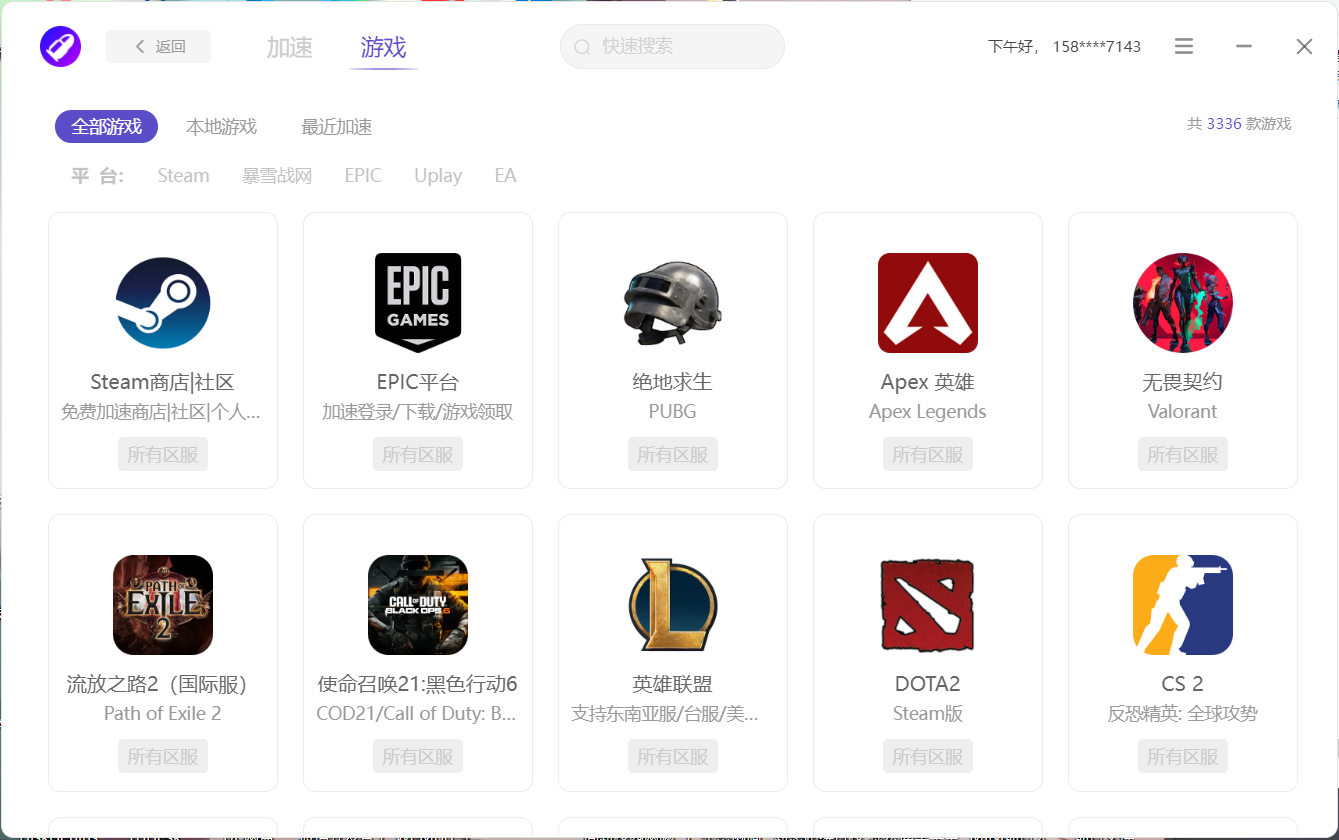
Task: Open the hamburger menu icon
Action: (1184, 47)
